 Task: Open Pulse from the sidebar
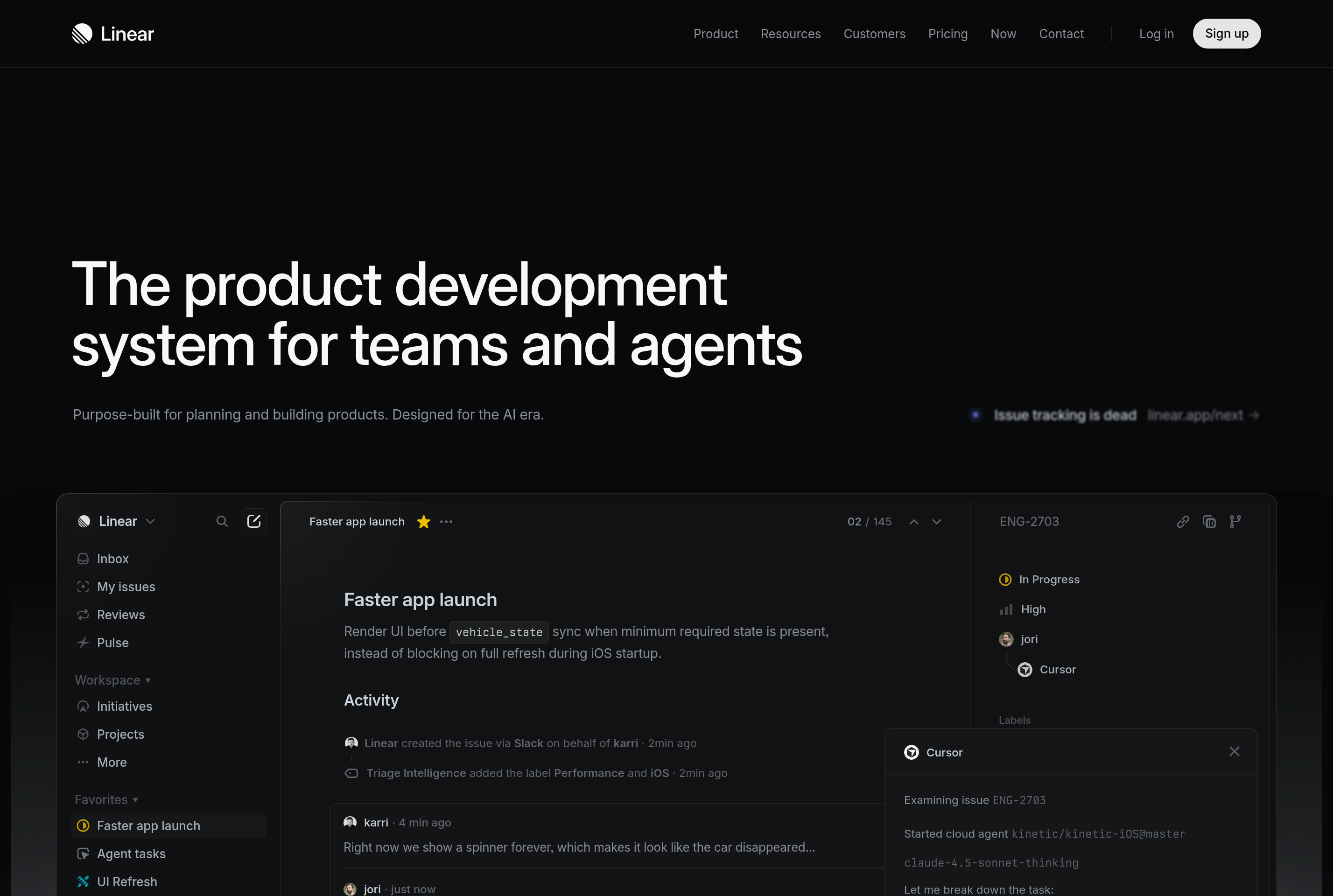pyautogui.click(x=112, y=642)
